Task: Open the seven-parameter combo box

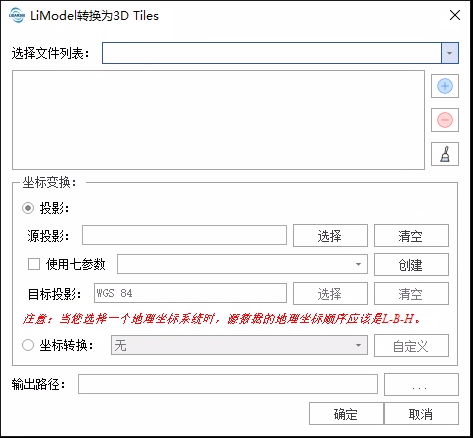Action: point(242,264)
